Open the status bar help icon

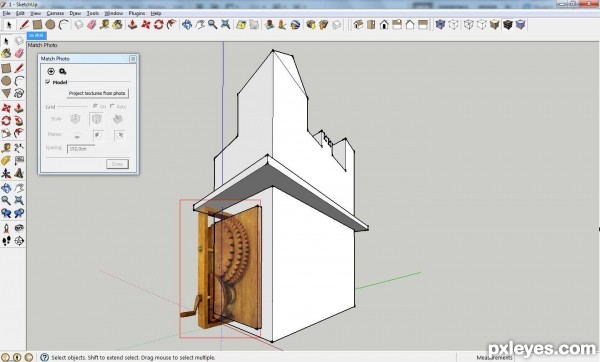44,357
